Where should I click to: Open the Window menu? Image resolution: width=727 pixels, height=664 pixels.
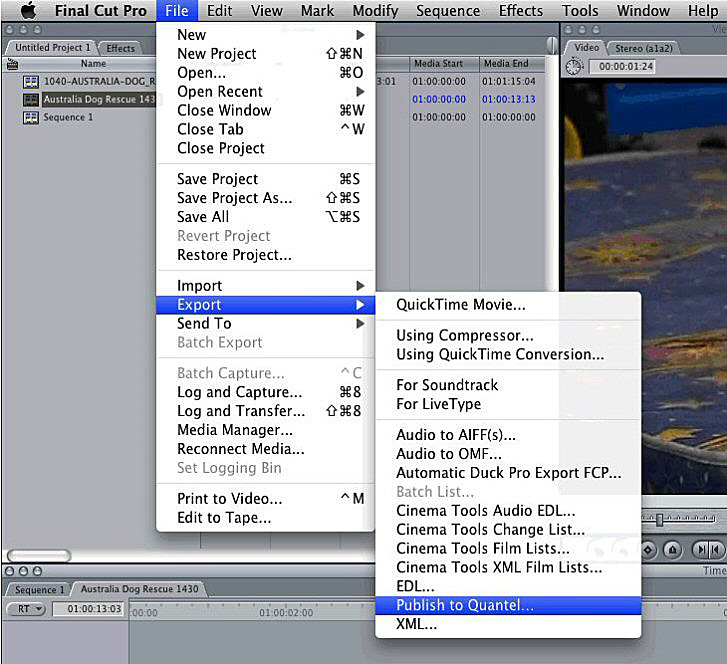pos(643,10)
